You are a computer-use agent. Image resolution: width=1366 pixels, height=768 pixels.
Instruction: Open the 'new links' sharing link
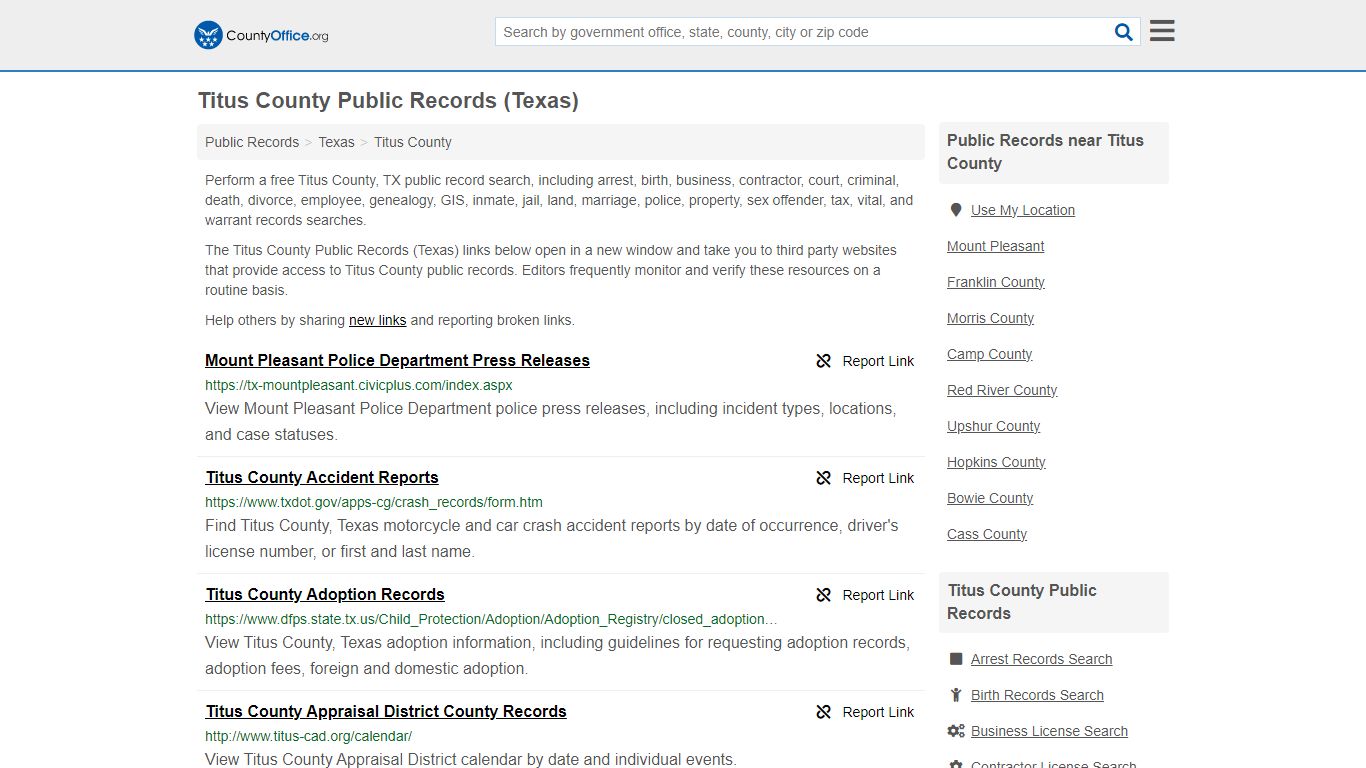377,320
